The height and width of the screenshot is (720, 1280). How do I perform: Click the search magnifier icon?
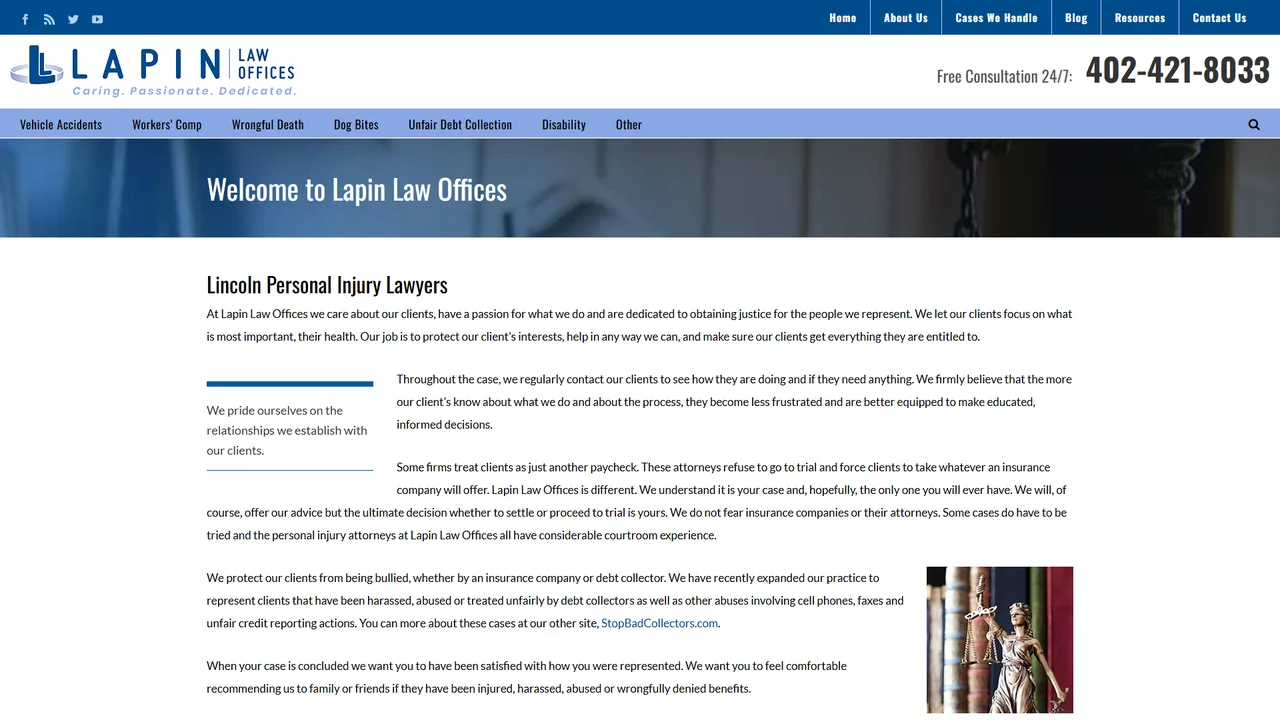pos(1254,124)
